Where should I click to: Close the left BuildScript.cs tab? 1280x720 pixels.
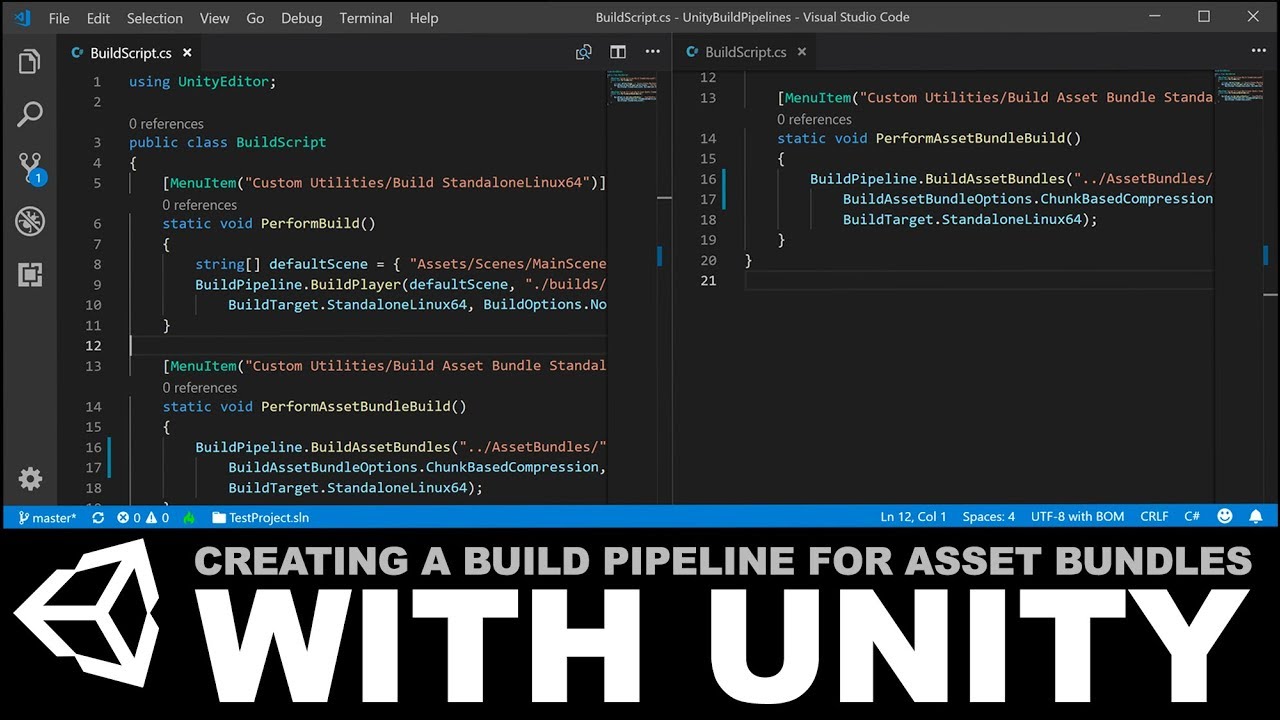(x=187, y=53)
